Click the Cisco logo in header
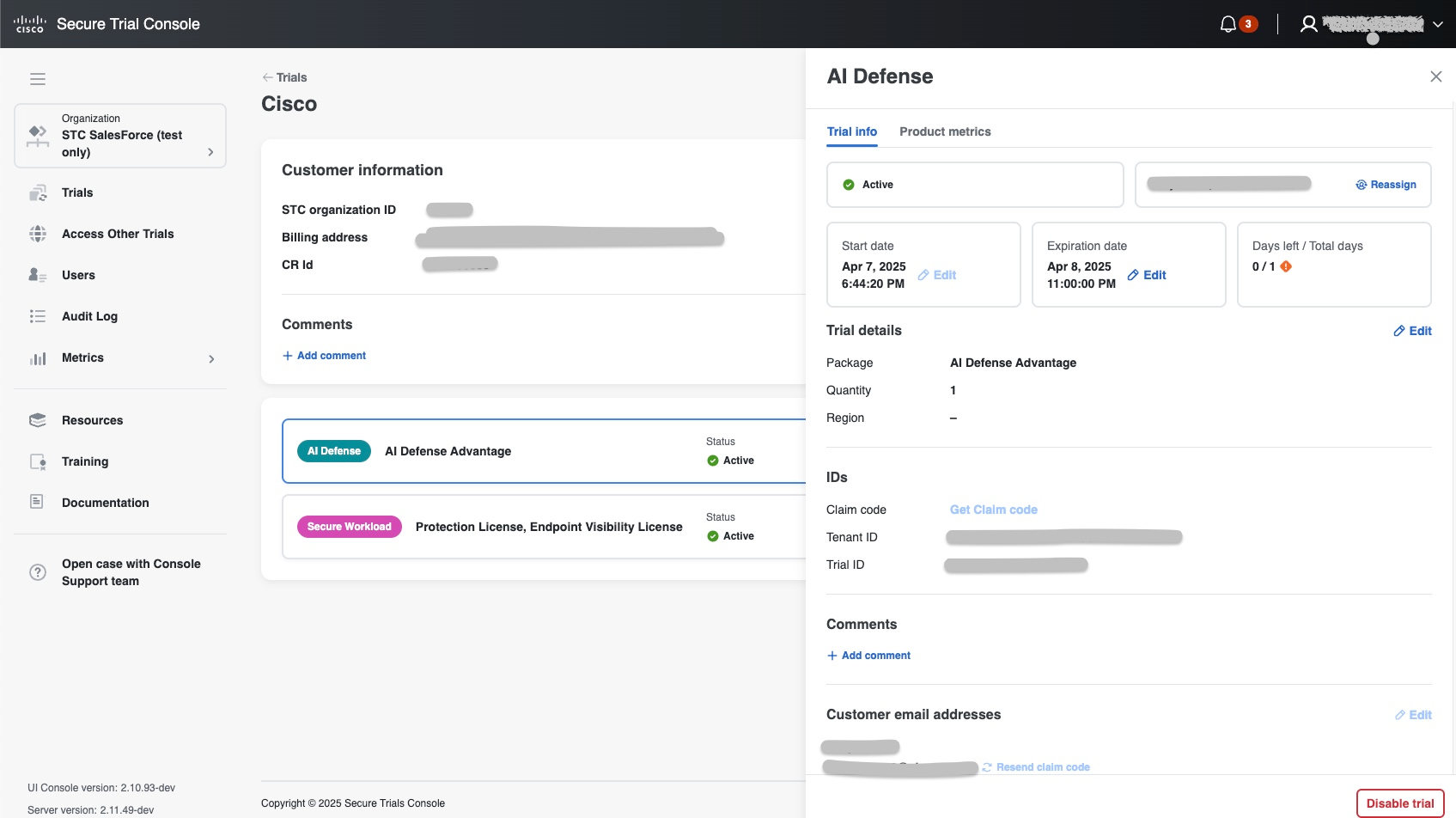The width and height of the screenshot is (1456, 818). coord(30,24)
